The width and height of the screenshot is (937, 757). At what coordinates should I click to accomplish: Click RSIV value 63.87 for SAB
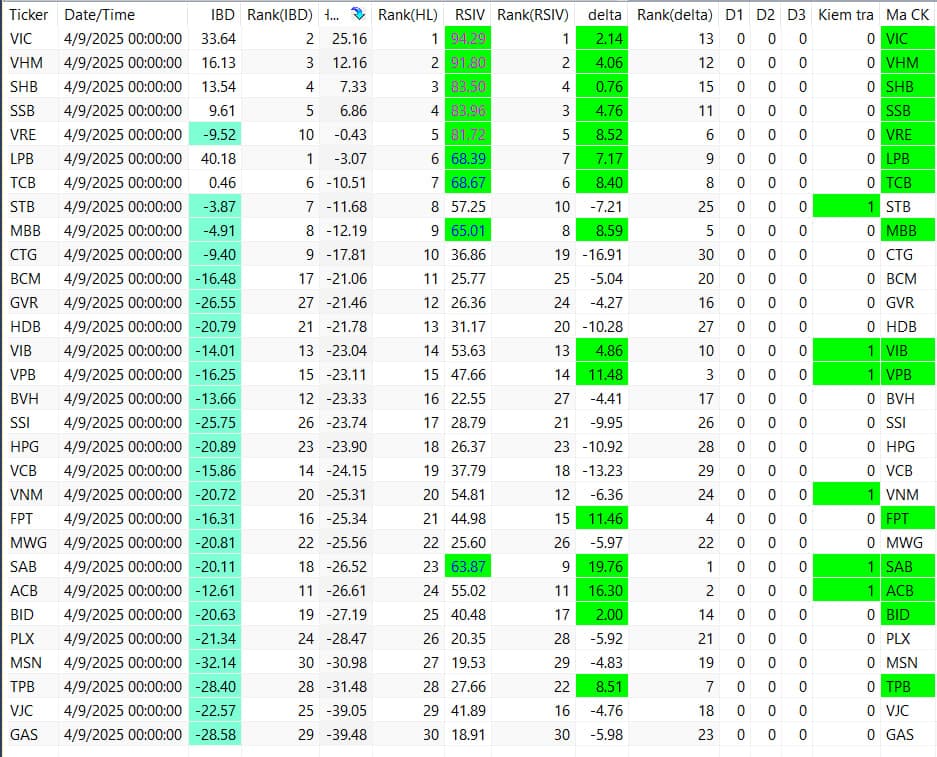(x=468, y=566)
